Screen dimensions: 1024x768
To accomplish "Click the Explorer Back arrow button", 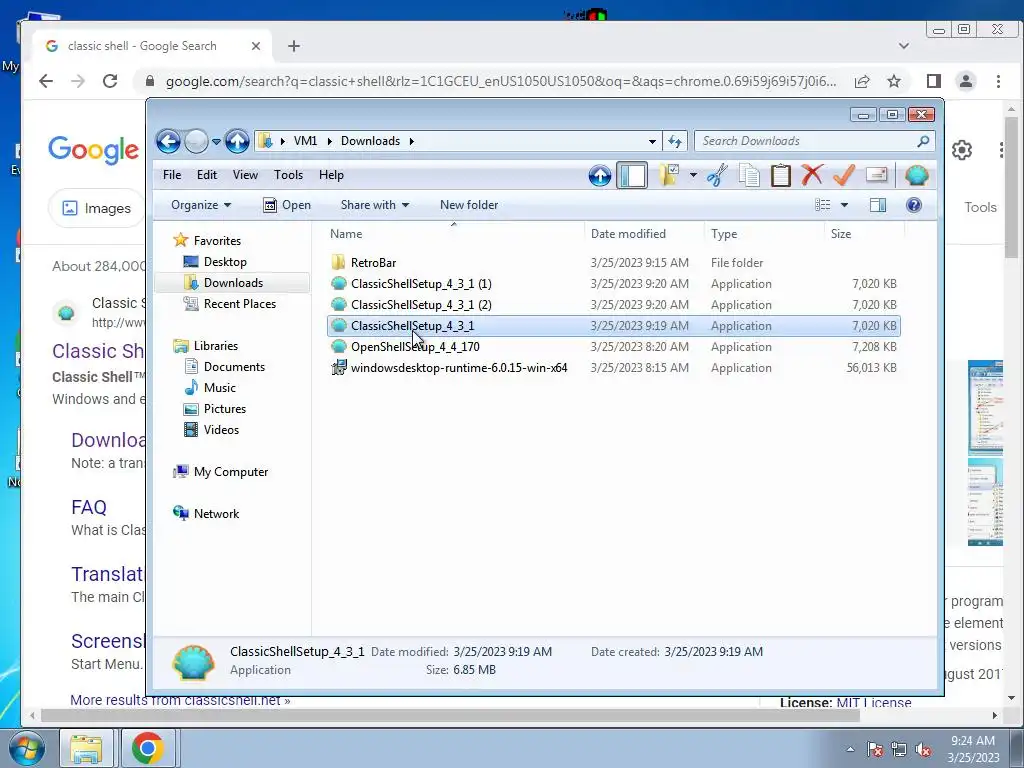I will pyautogui.click(x=168, y=141).
